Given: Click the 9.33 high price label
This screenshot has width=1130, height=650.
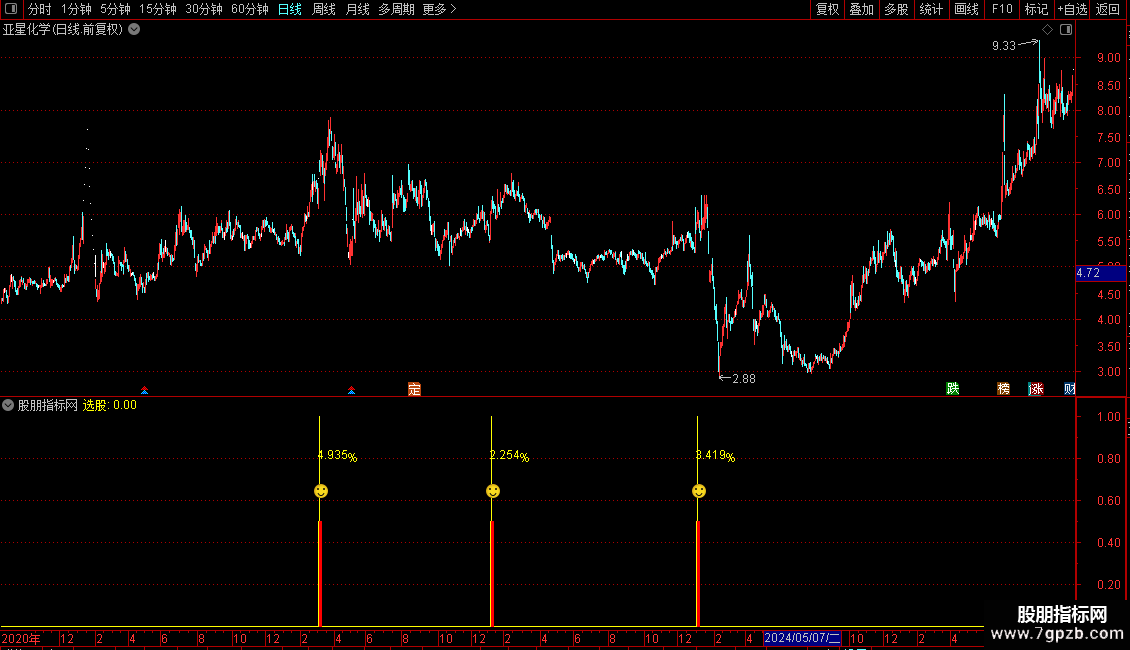Looking at the screenshot, I should click(1004, 45).
